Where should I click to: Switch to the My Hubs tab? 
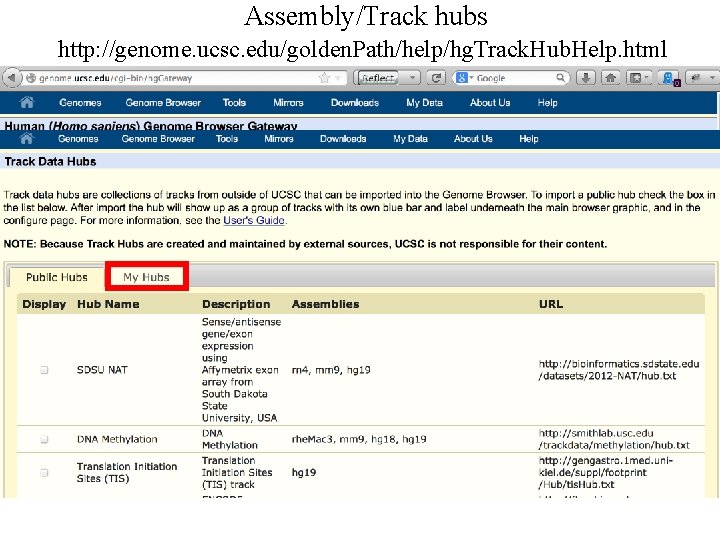coord(146,277)
